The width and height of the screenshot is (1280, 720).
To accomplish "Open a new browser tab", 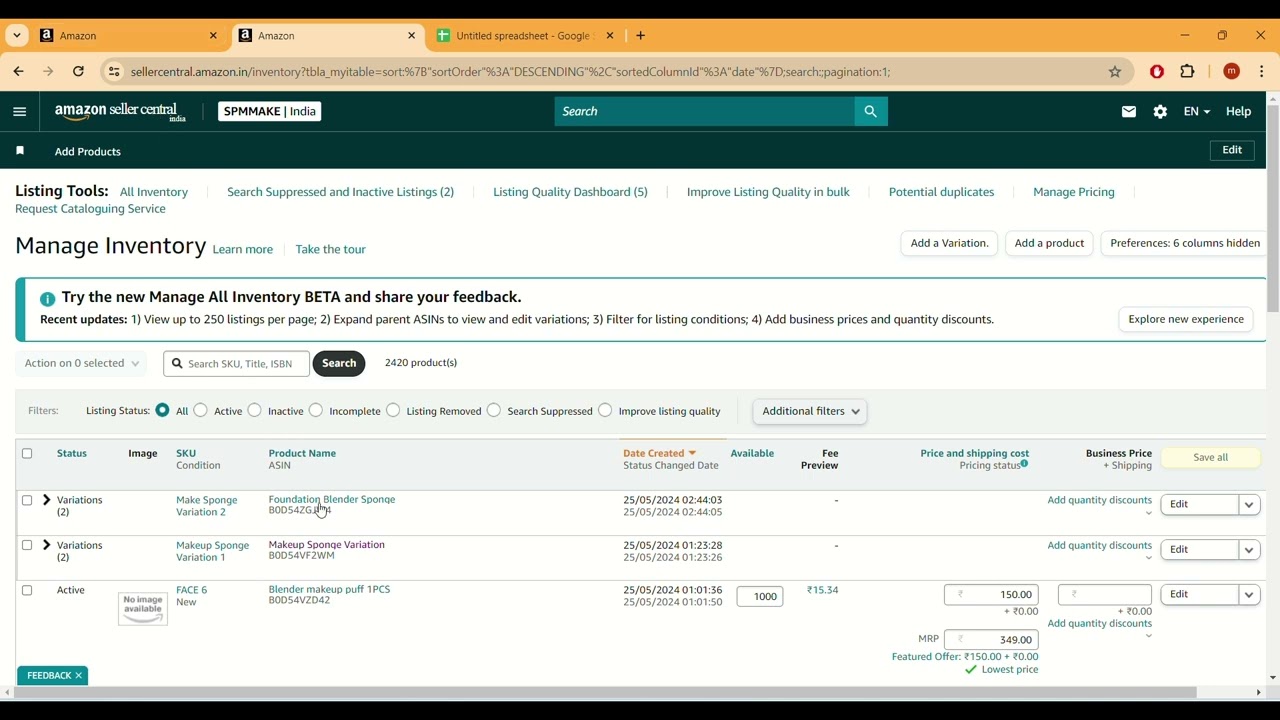I will pos(641,36).
